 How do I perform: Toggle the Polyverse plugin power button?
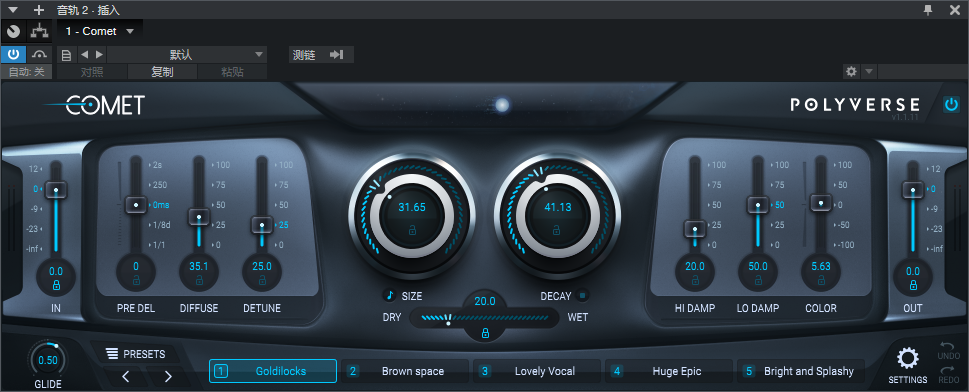click(951, 104)
